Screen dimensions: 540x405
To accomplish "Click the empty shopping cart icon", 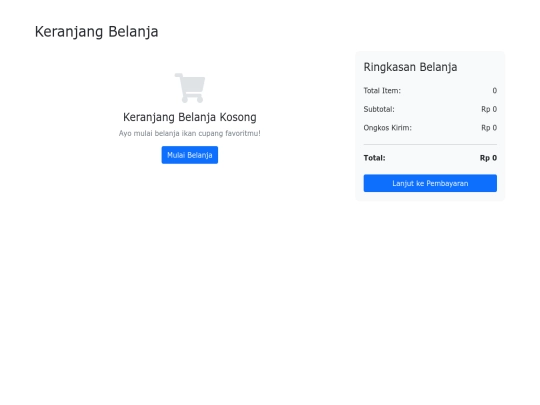I will tap(190, 88).
